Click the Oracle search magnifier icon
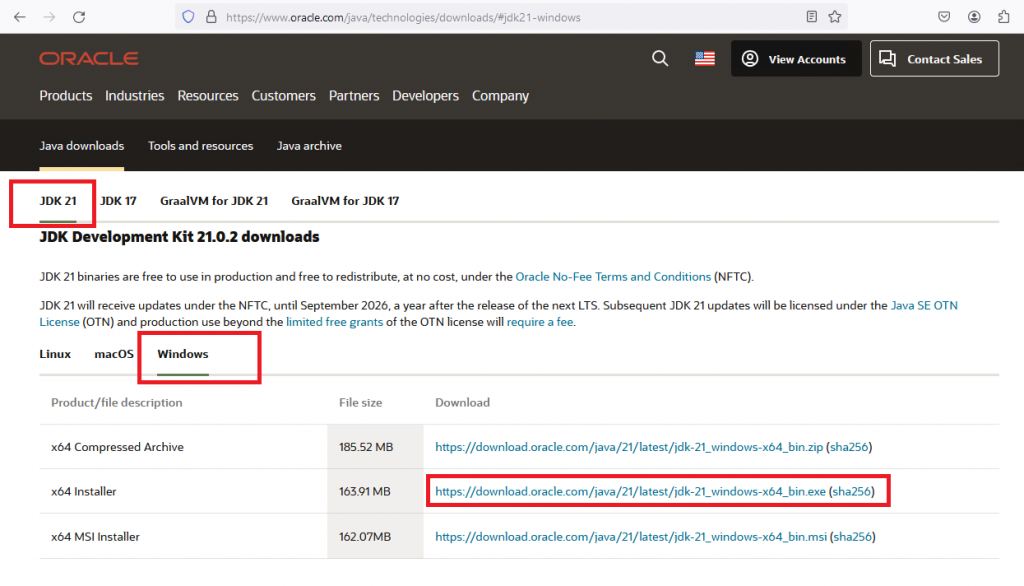Image resolution: width=1024 pixels, height=586 pixels. point(660,59)
